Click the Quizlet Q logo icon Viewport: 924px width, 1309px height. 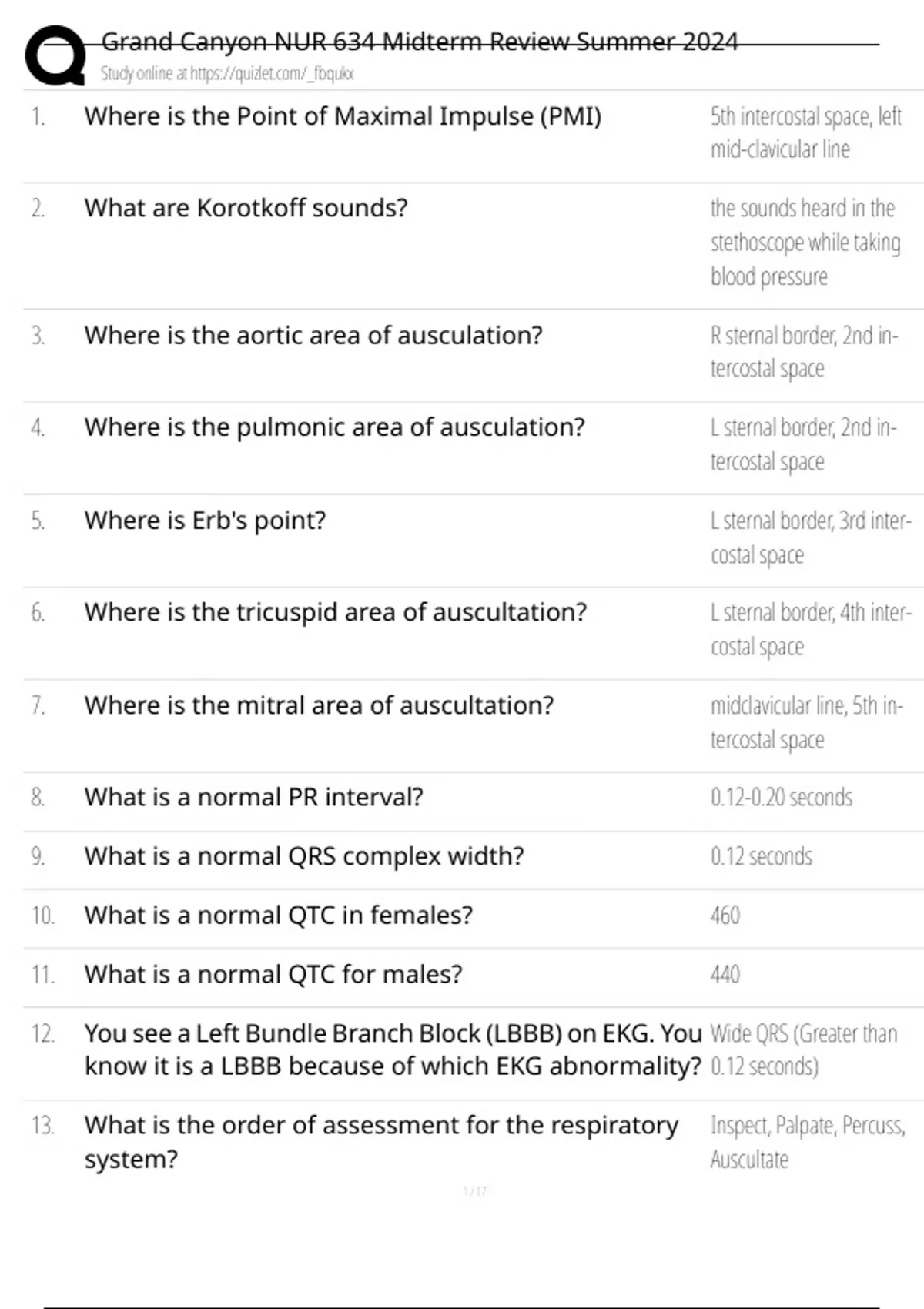coord(55,55)
